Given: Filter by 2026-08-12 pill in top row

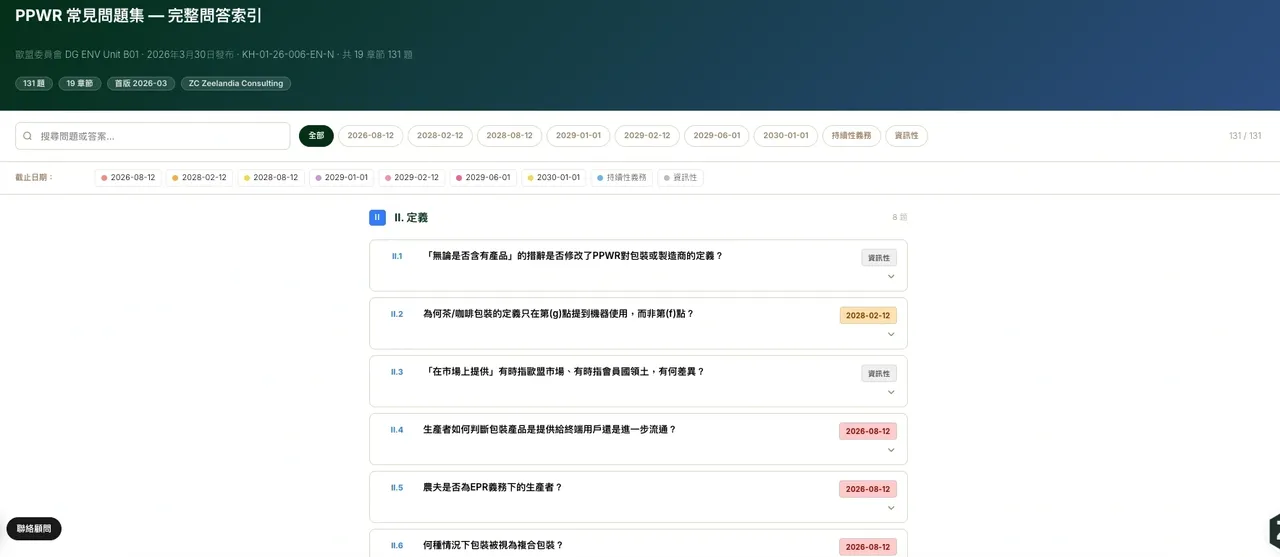Looking at the screenshot, I should click(x=370, y=136).
